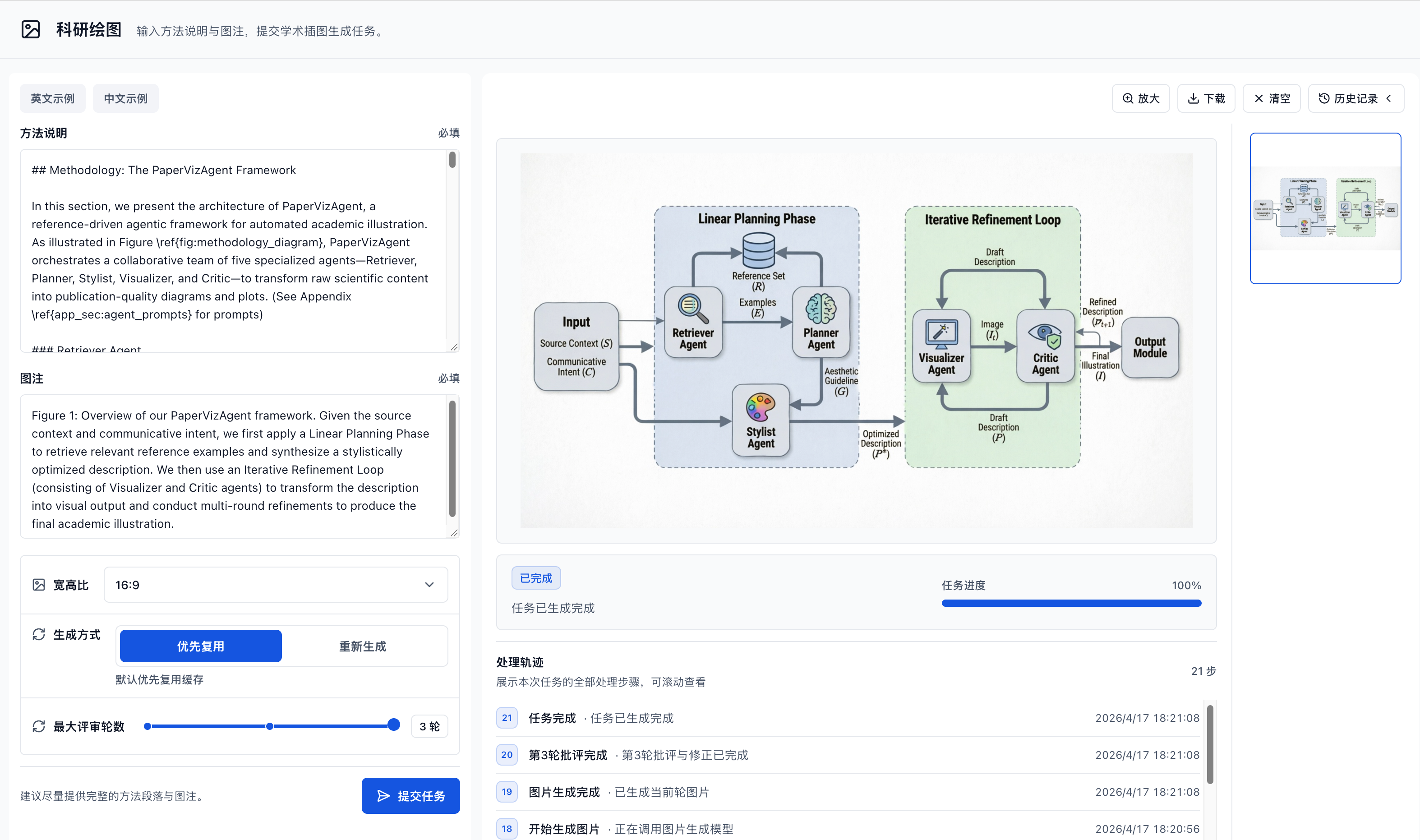Click the X icon on 清空 button

(1259, 98)
